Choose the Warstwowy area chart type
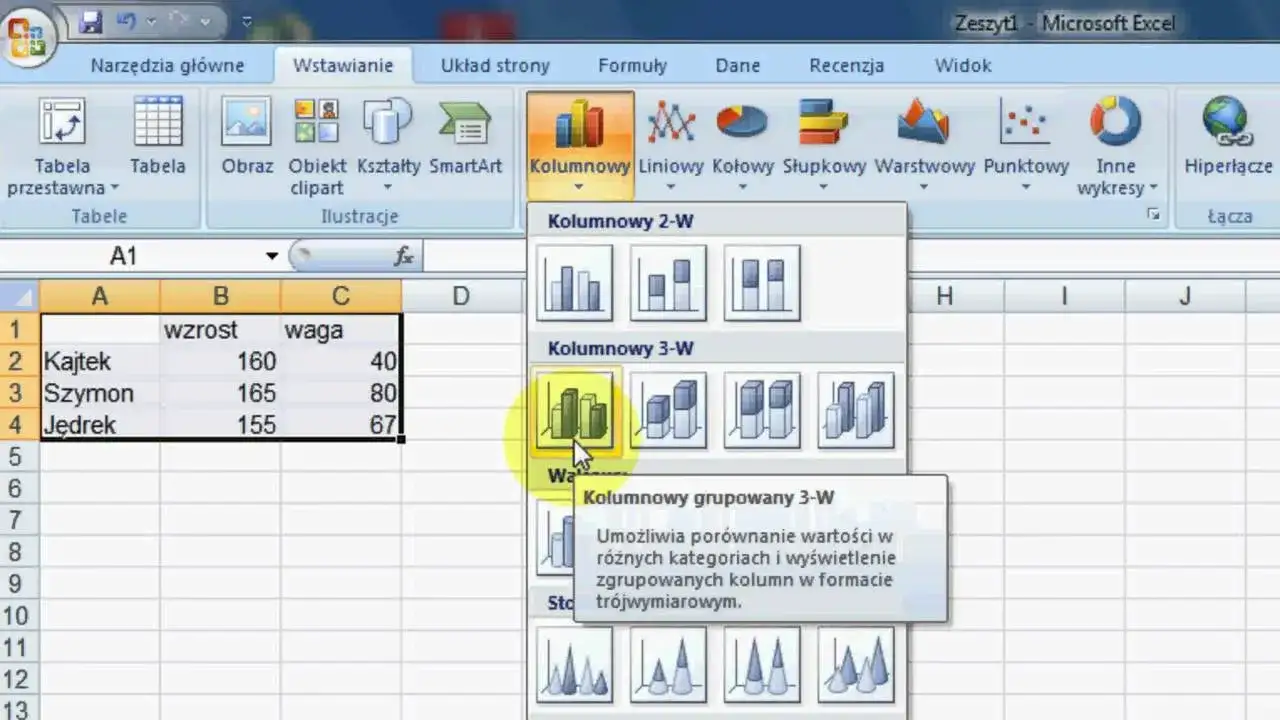Image resolution: width=1280 pixels, height=720 pixels. point(923,123)
